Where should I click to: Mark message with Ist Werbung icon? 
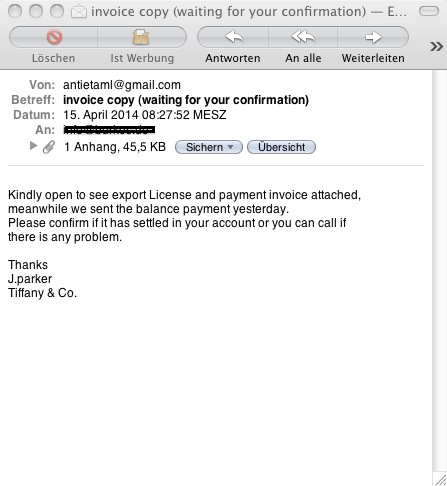coord(141,37)
